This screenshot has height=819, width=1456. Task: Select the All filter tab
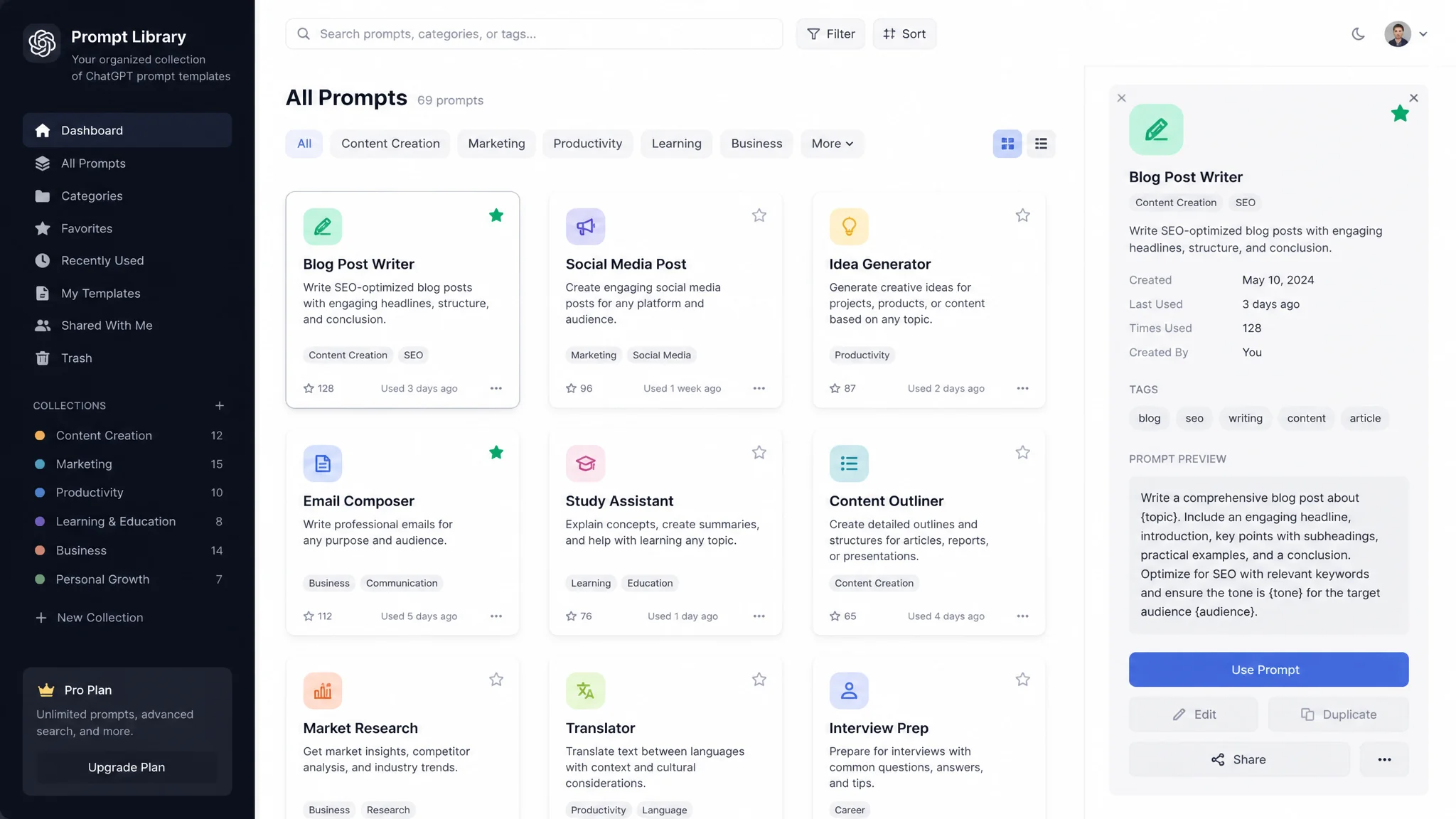coord(304,144)
